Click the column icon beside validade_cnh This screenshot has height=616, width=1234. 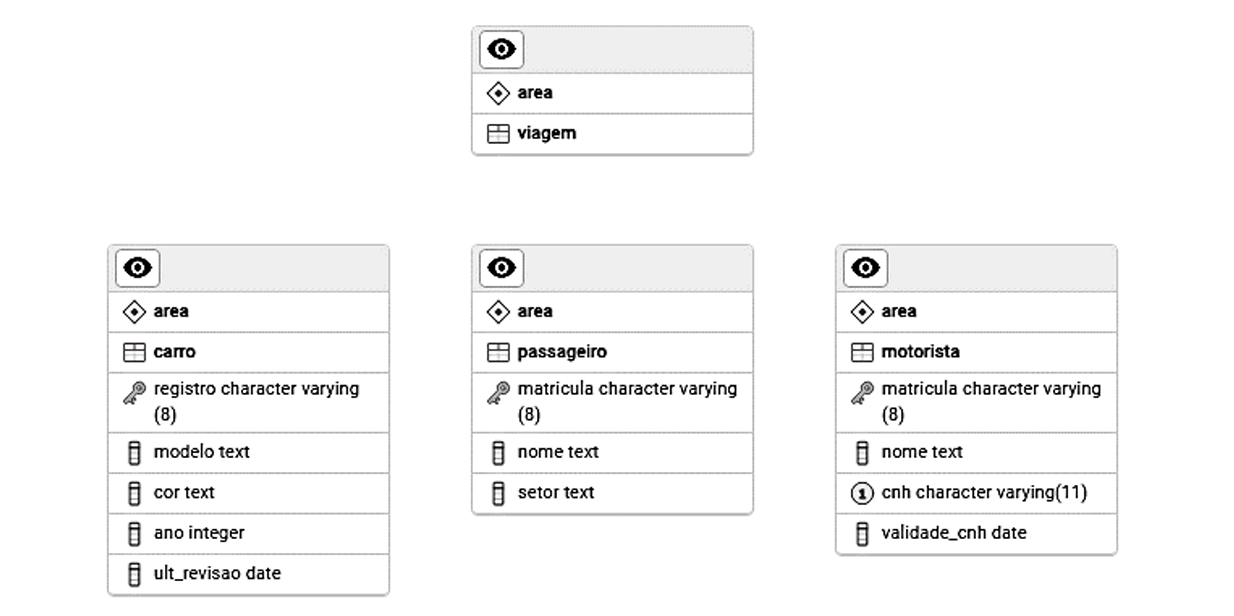[x=862, y=534]
